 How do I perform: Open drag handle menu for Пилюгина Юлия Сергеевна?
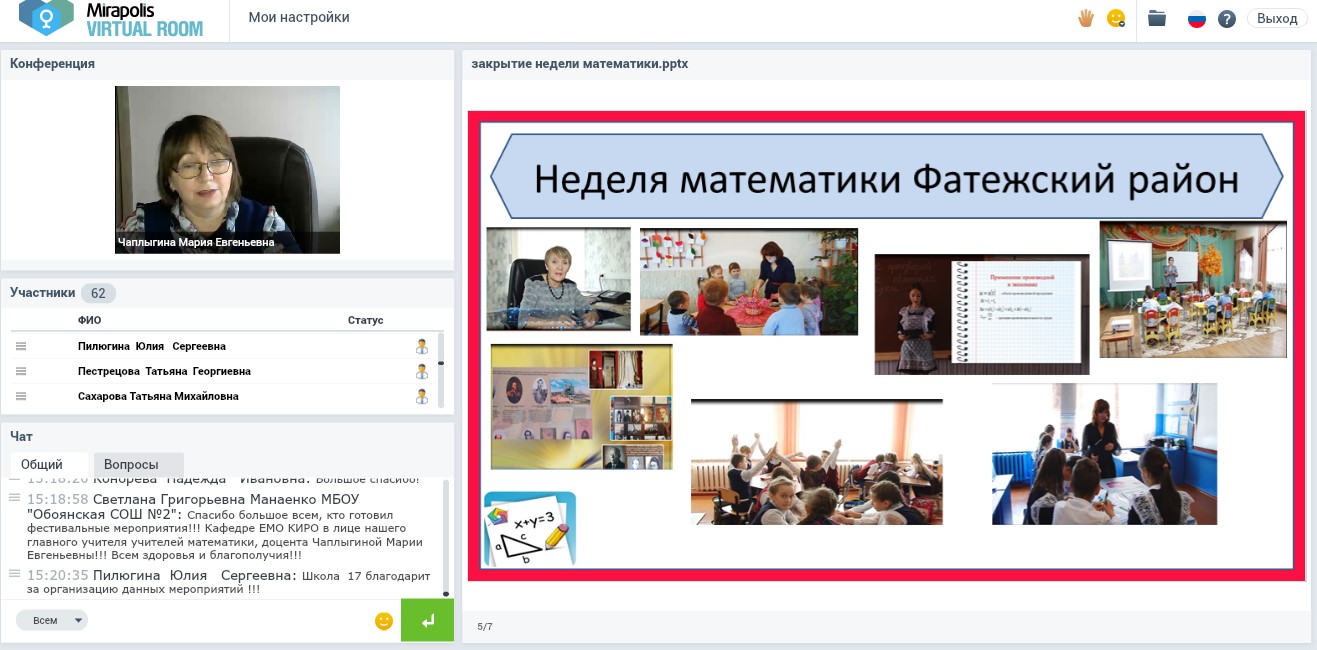pyautogui.click(x=21, y=346)
